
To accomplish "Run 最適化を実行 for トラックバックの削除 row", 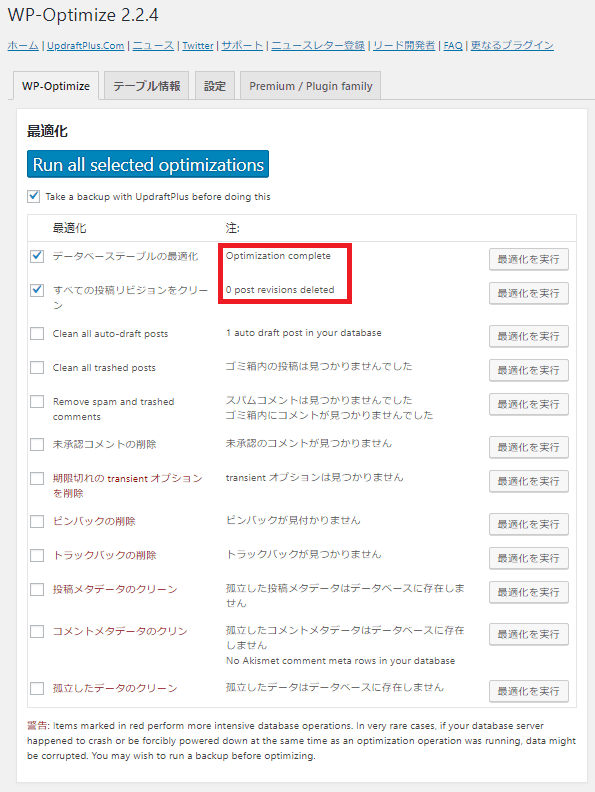I will click(x=528, y=558).
